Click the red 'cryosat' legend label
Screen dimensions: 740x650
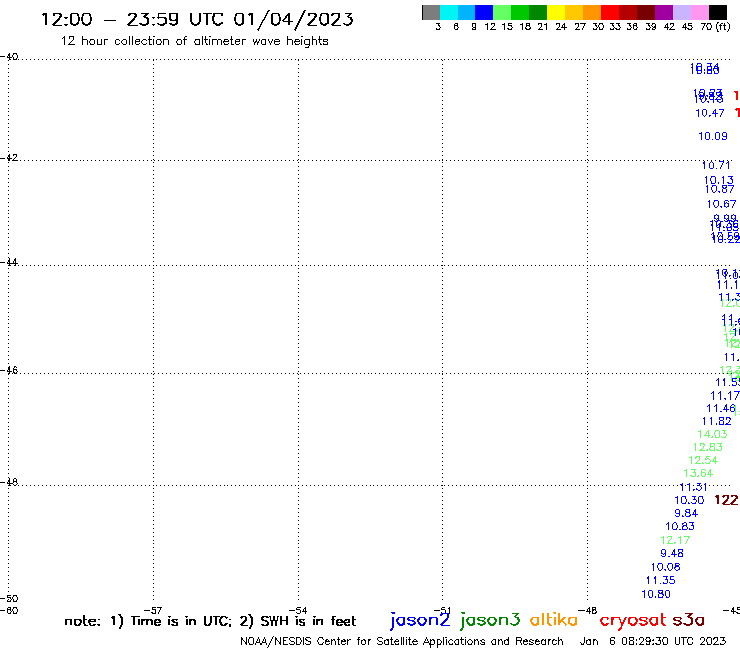click(633, 621)
